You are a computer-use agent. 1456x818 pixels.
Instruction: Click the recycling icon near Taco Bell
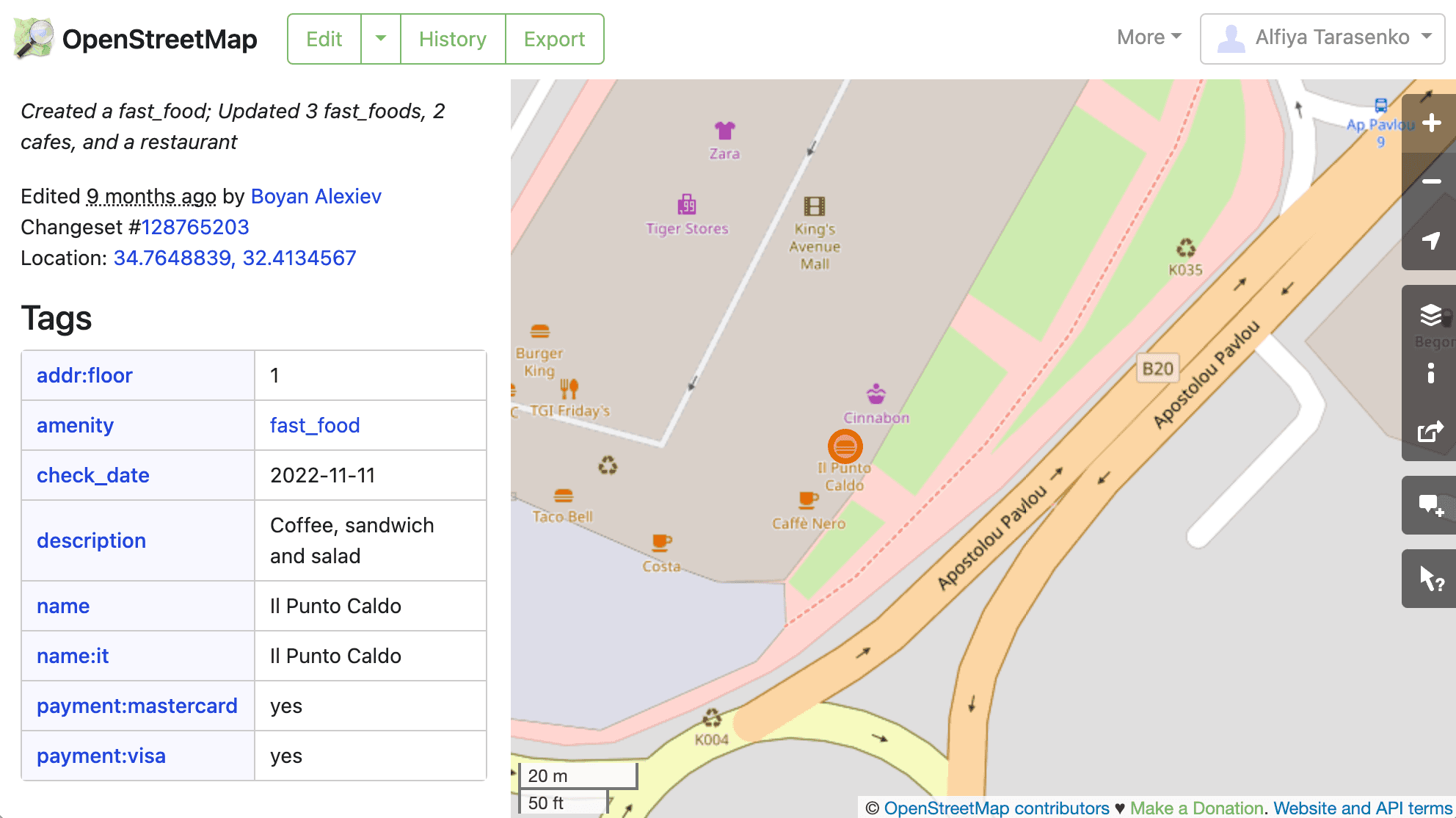[608, 465]
